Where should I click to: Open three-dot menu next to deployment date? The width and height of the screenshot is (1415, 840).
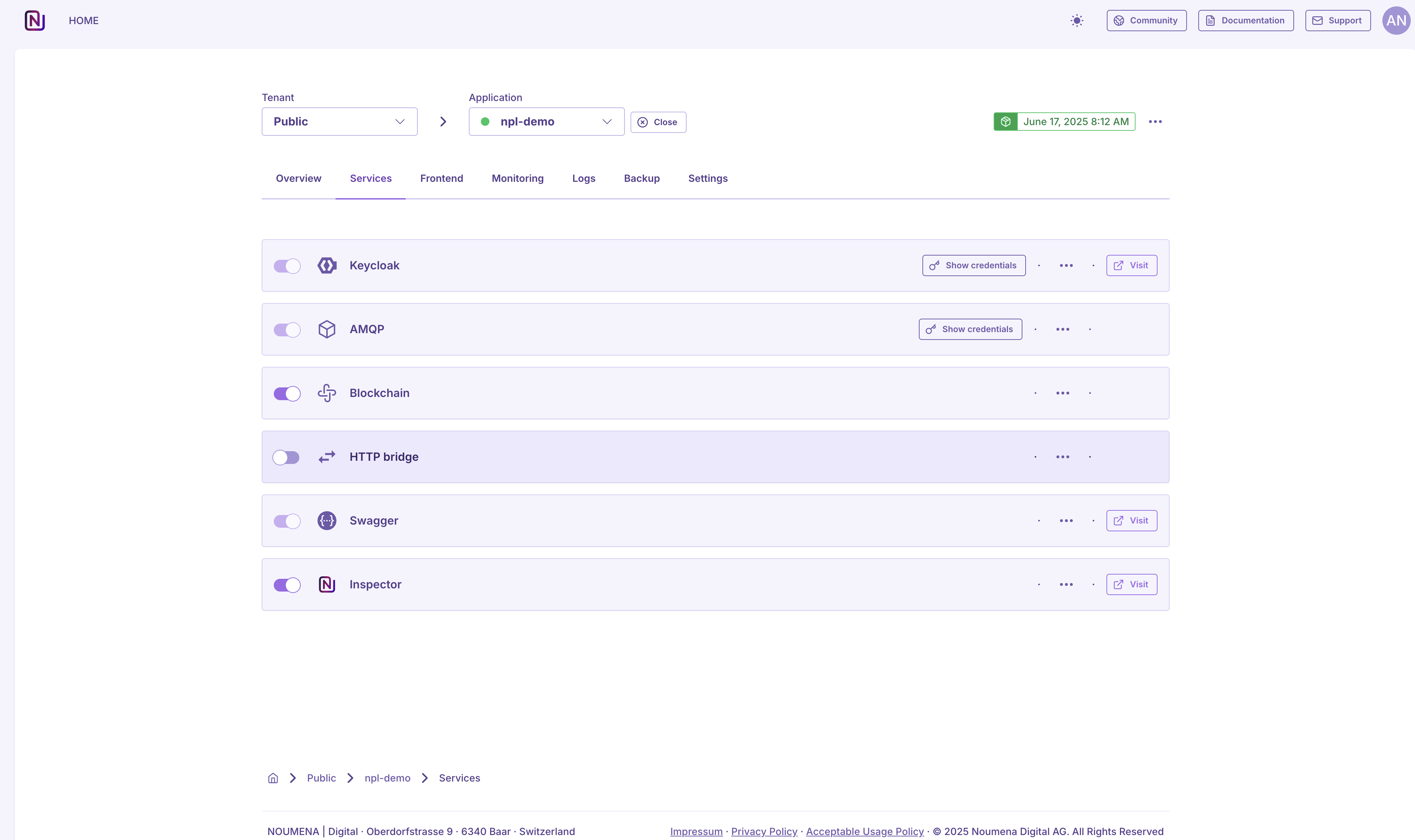(x=1155, y=122)
